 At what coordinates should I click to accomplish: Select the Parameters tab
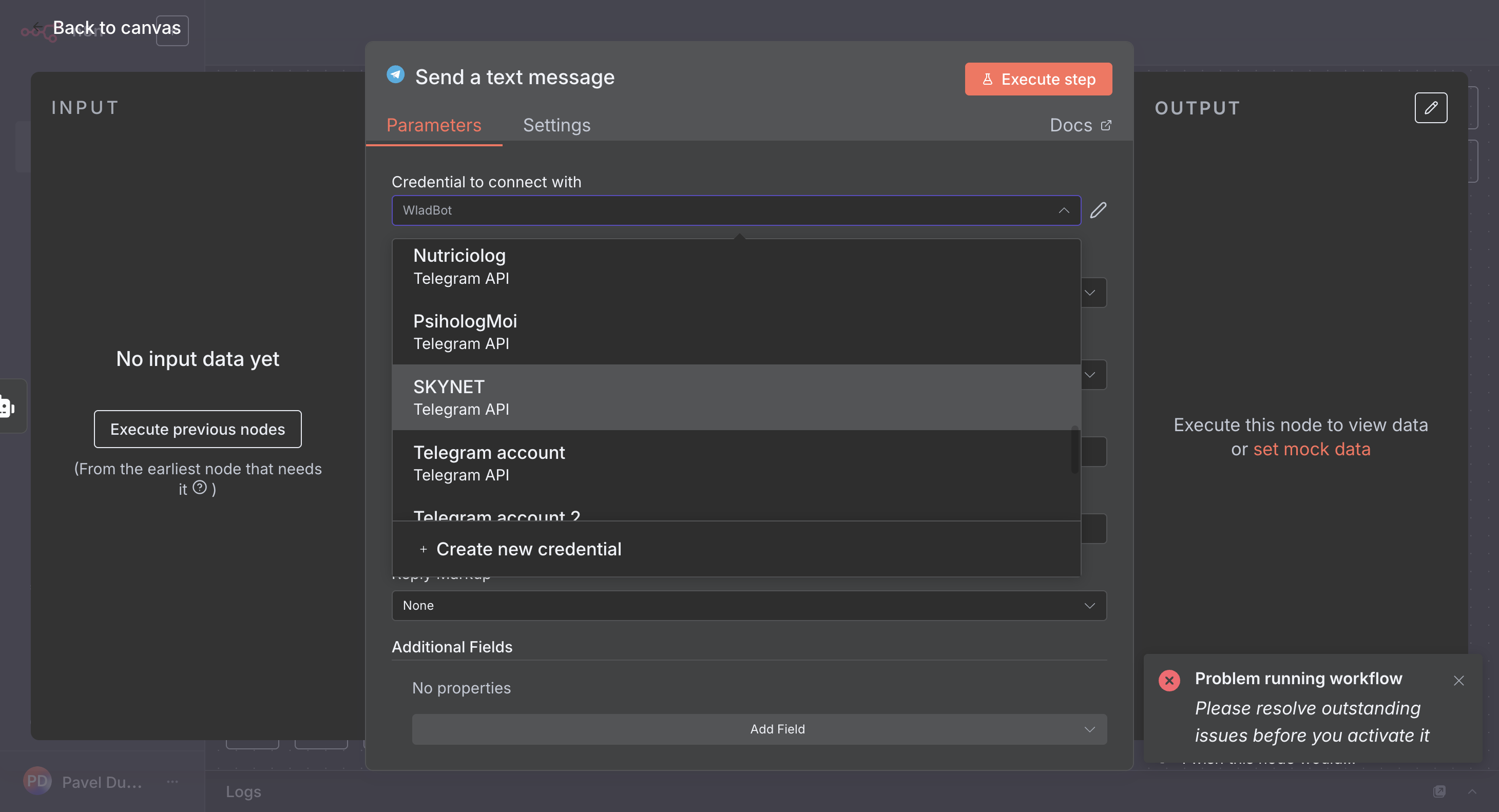point(433,125)
